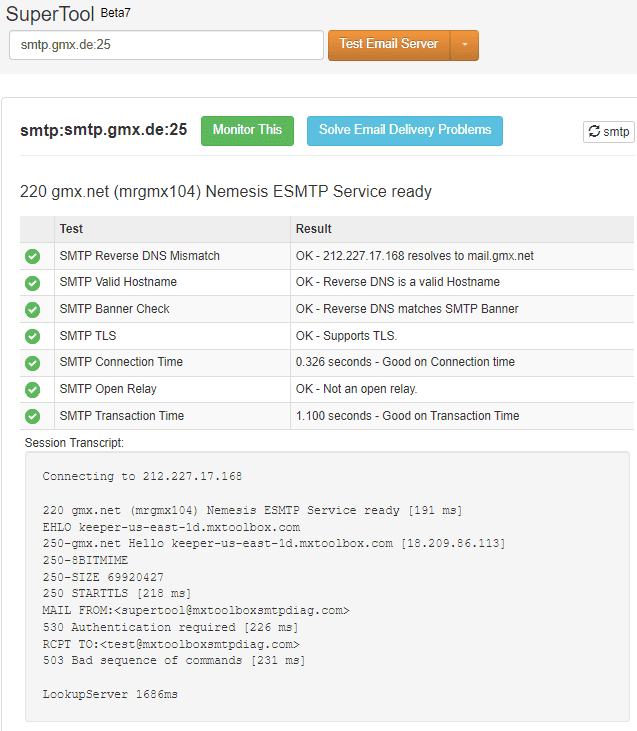
Task: Click the Session Transcript label
Action: (x=74, y=443)
